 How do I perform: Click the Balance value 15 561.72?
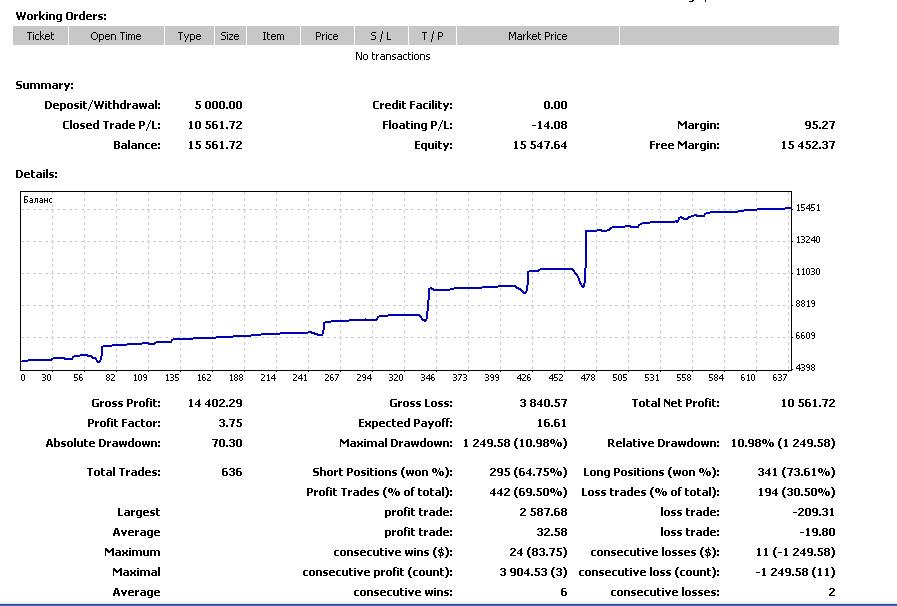click(x=215, y=145)
